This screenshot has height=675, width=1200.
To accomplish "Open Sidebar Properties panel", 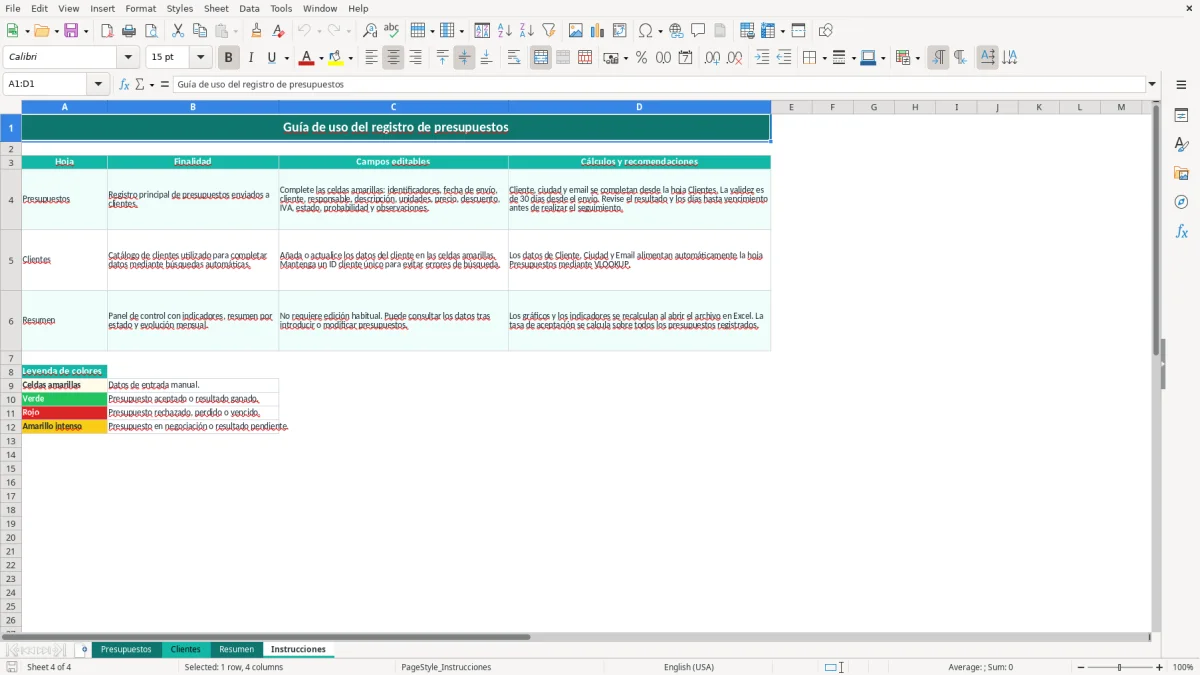I will pos(1181,116).
